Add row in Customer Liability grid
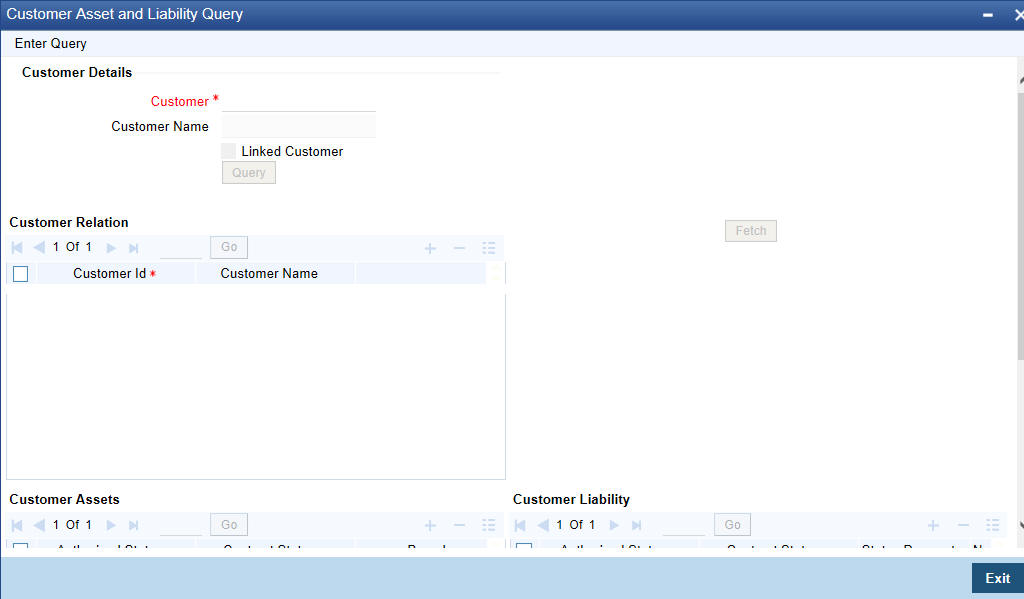 click(934, 525)
